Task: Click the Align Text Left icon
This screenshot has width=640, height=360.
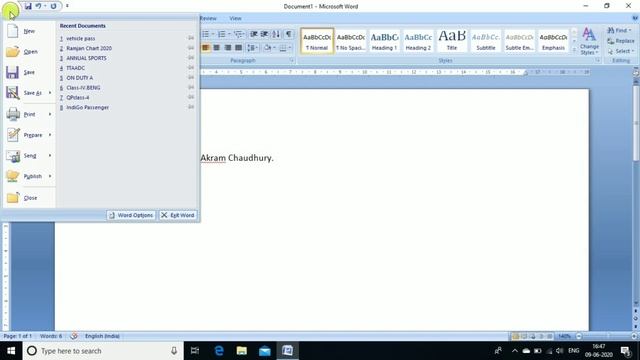Action: coord(206,48)
